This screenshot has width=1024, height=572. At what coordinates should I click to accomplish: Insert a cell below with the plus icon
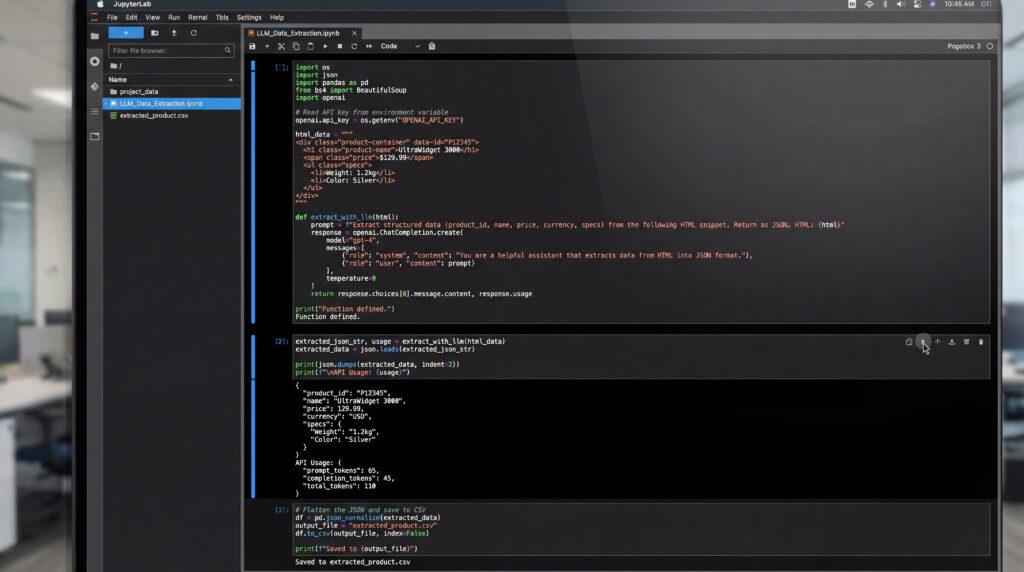266,46
